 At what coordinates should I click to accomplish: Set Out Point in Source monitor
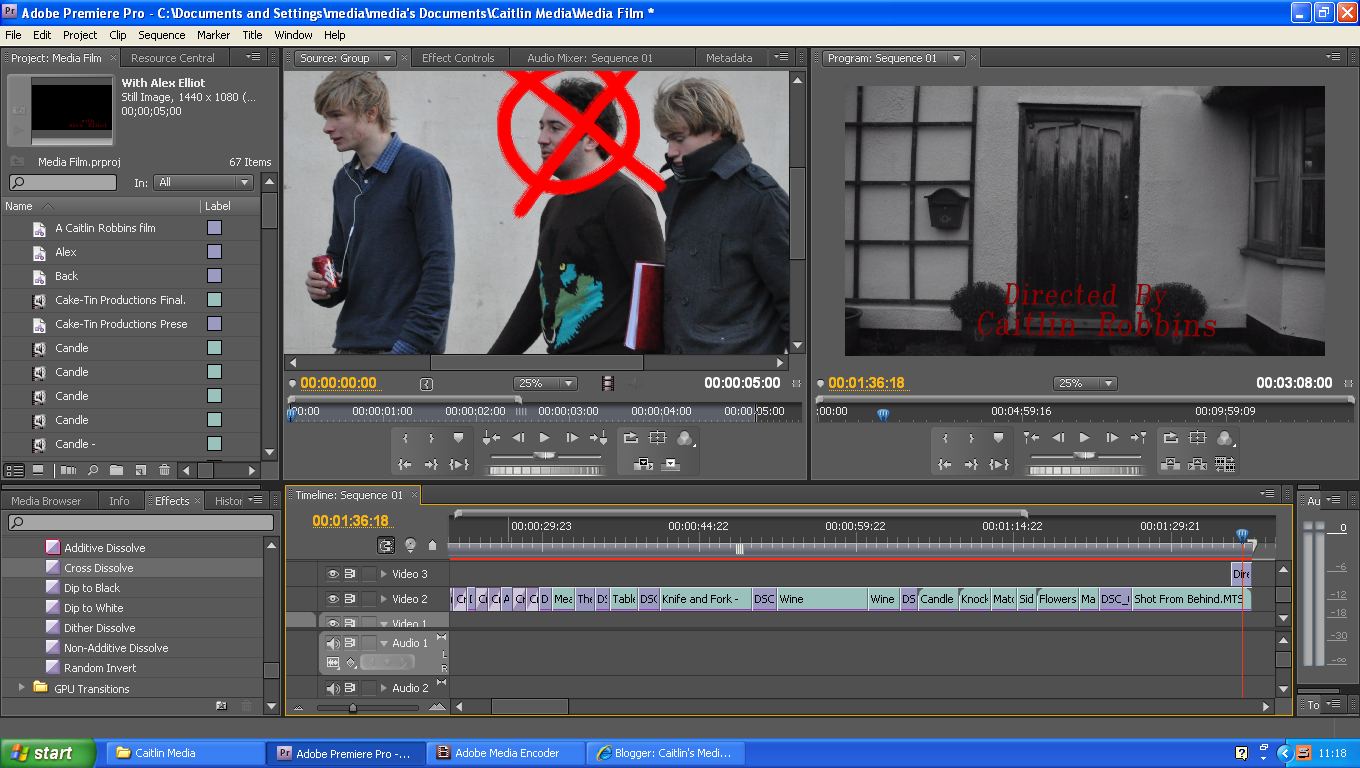coord(431,438)
